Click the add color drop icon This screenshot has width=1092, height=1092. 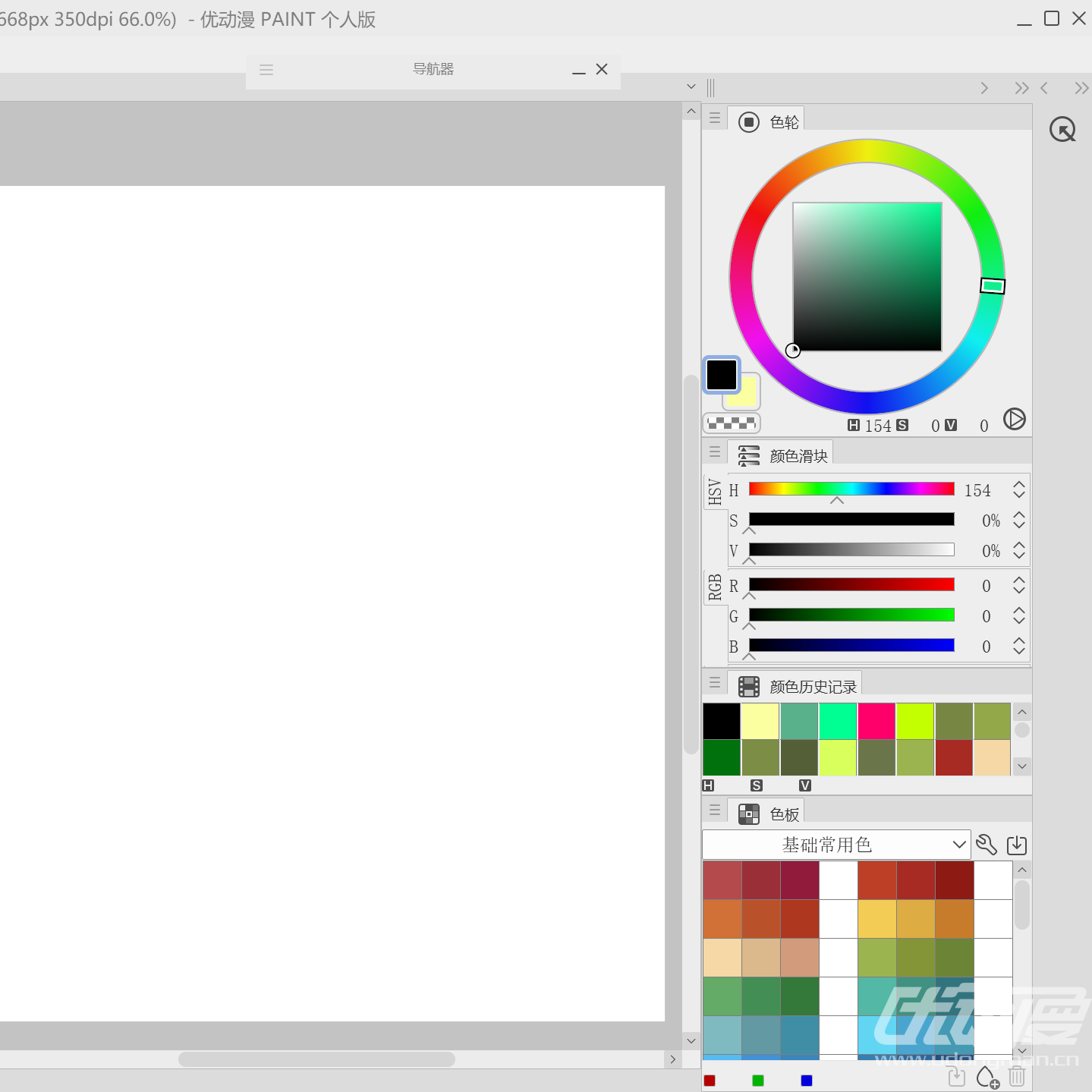[x=987, y=1077]
